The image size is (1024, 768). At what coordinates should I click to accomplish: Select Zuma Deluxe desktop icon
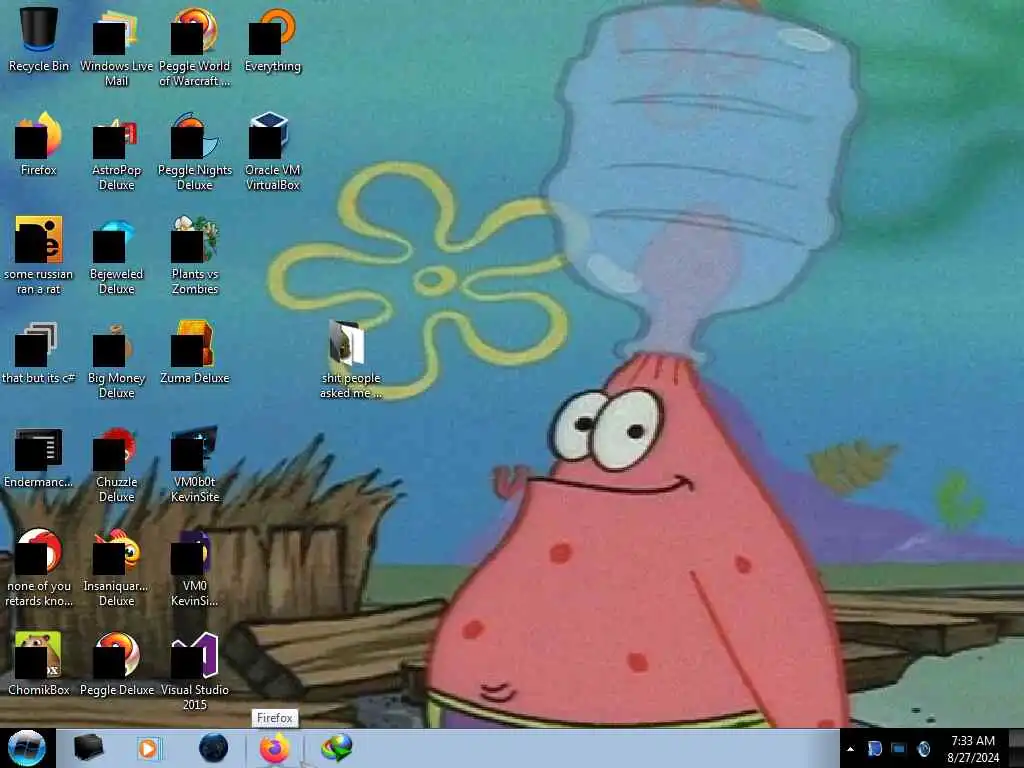[195, 352]
